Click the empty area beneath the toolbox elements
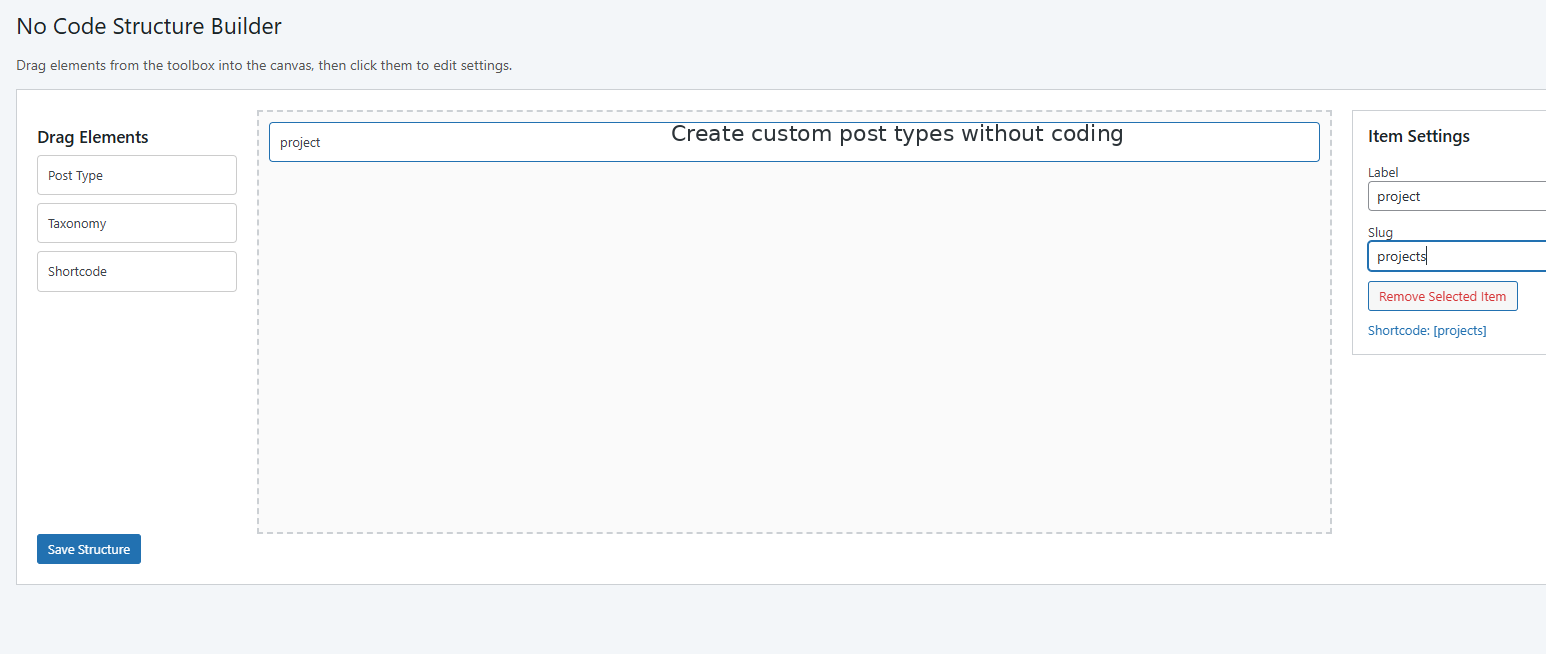The height and width of the screenshot is (654, 1546). click(x=136, y=400)
